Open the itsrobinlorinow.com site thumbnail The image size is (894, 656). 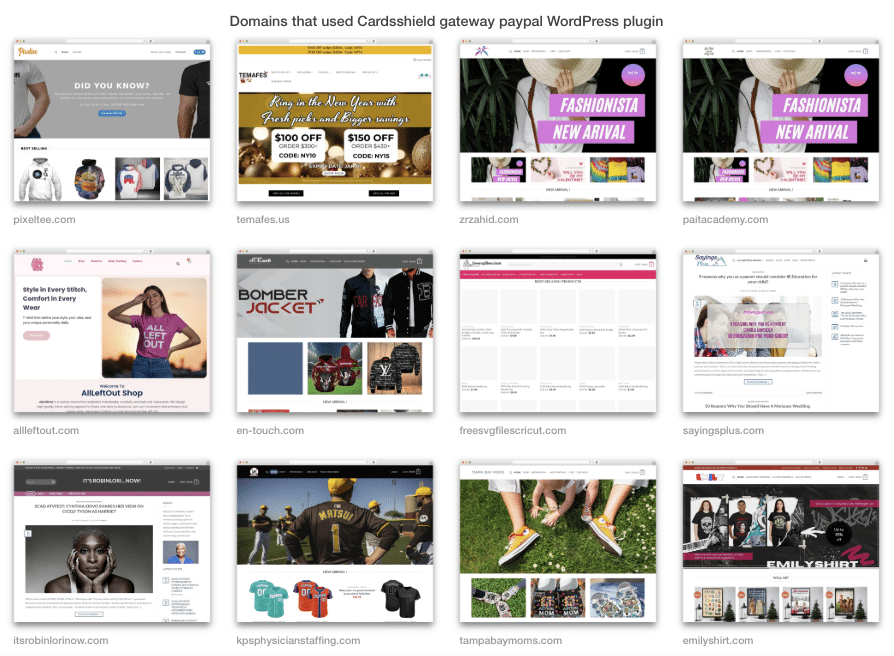click(x=112, y=541)
